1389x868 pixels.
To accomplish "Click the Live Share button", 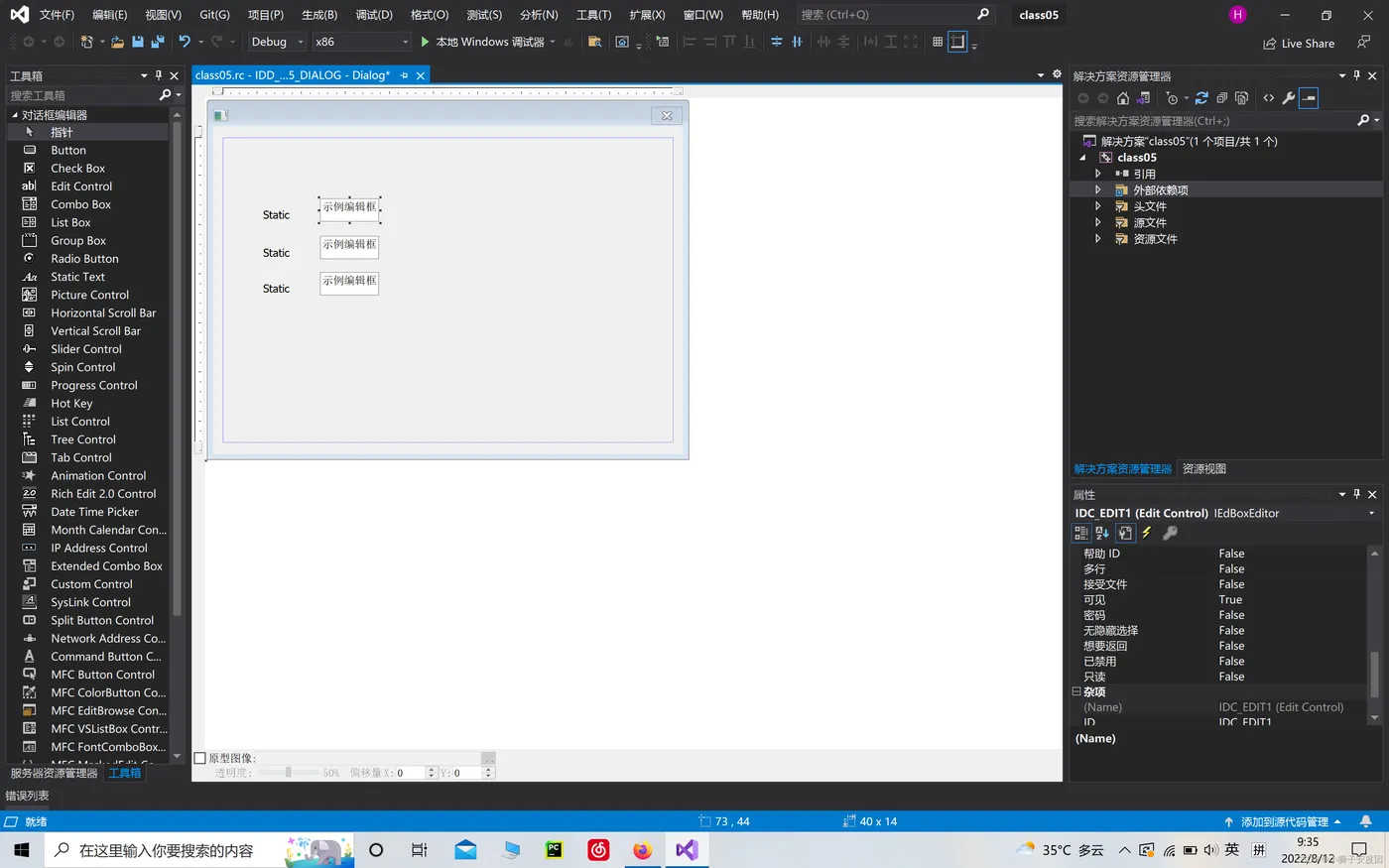I will coord(1299,44).
